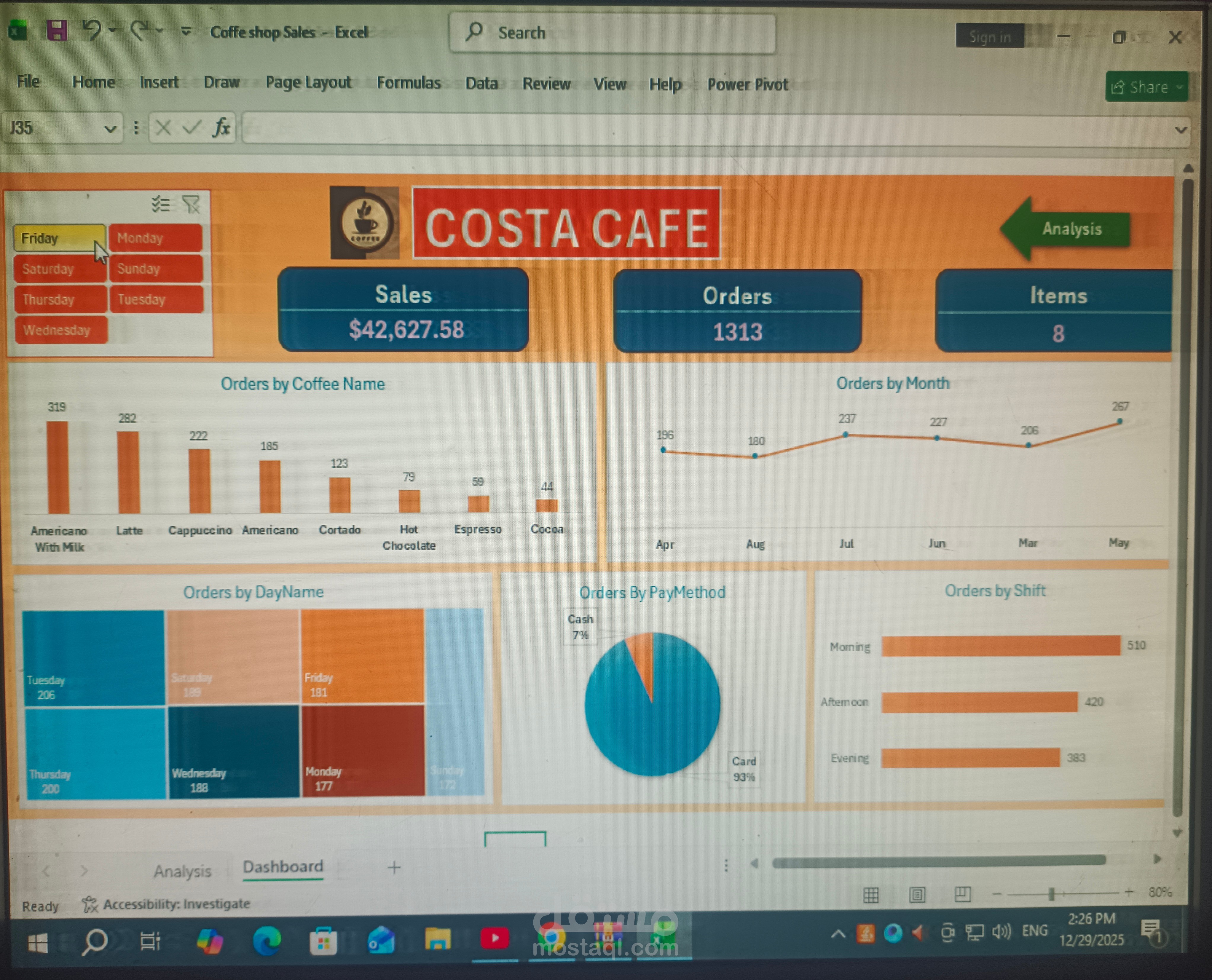1212x980 pixels.
Task: Click the zoom slider handle
Action: [x=1051, y=894]
